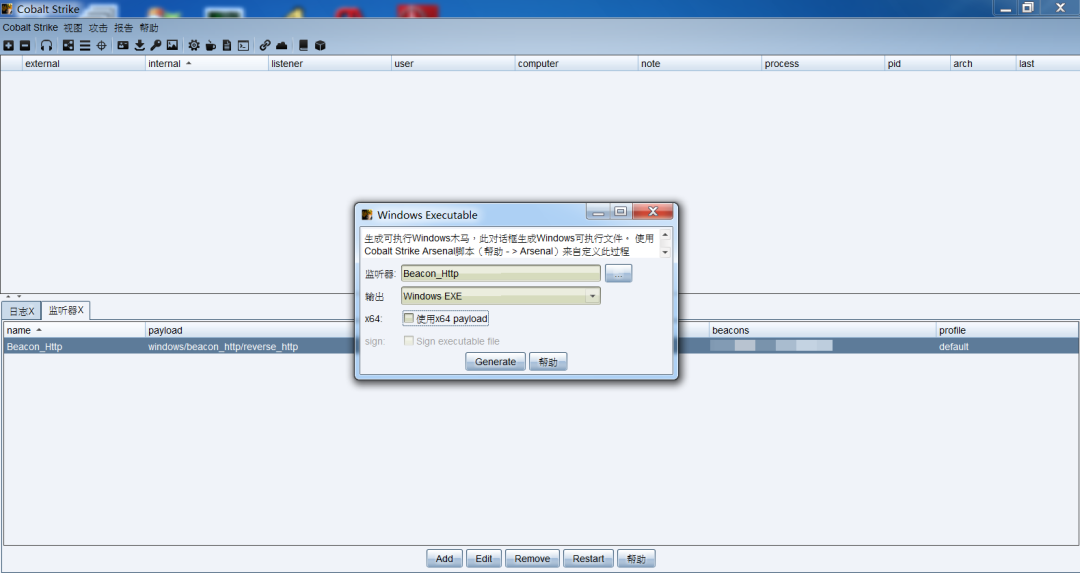Select the Beacon_Http listener row name

click(34, 346)
